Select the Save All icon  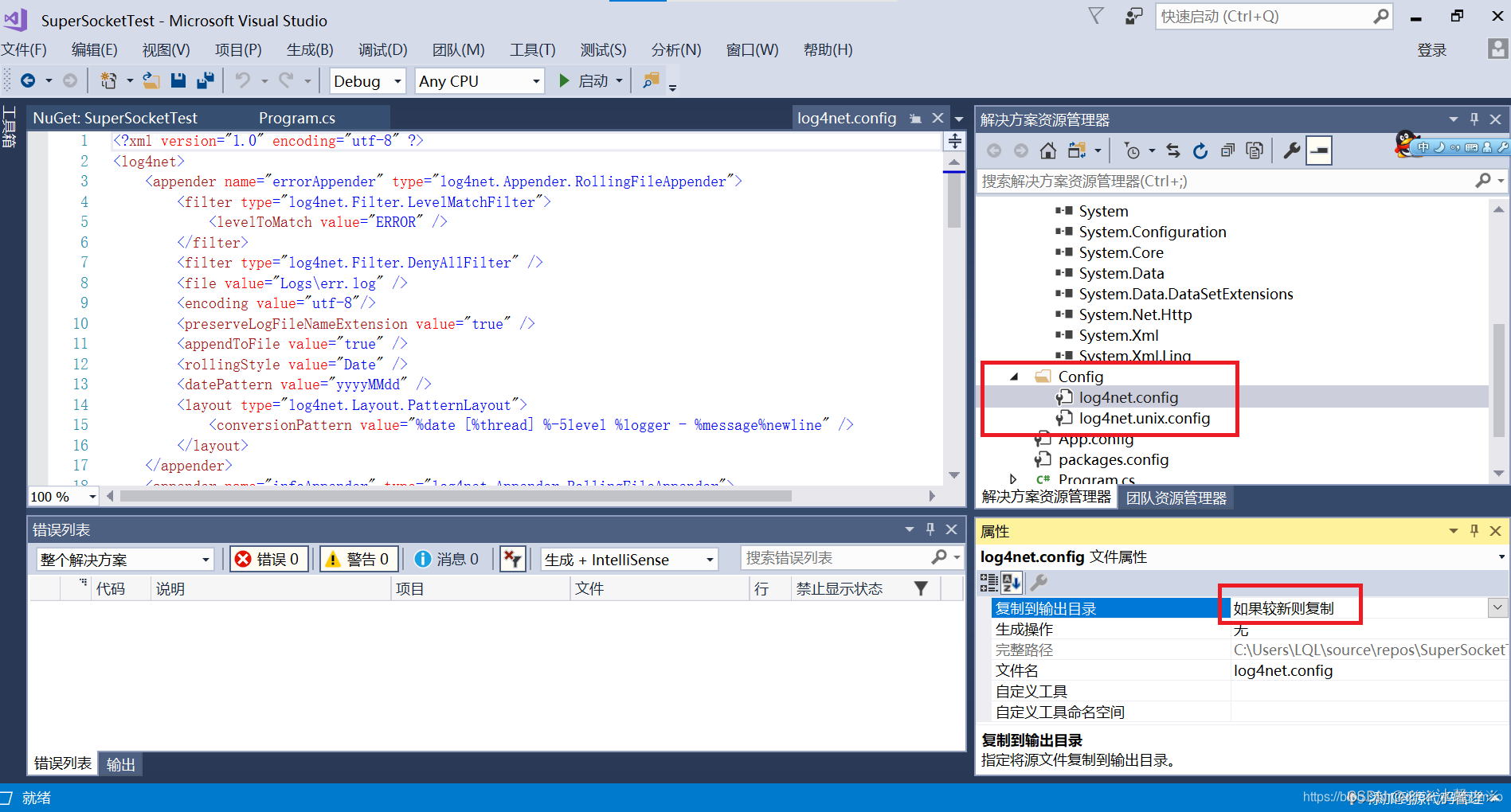pyautogui.click(x=206, y=80)
